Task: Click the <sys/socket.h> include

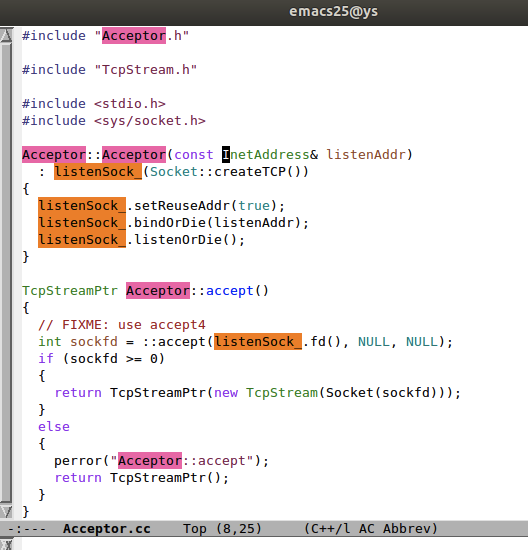Action: click(150, 121)
